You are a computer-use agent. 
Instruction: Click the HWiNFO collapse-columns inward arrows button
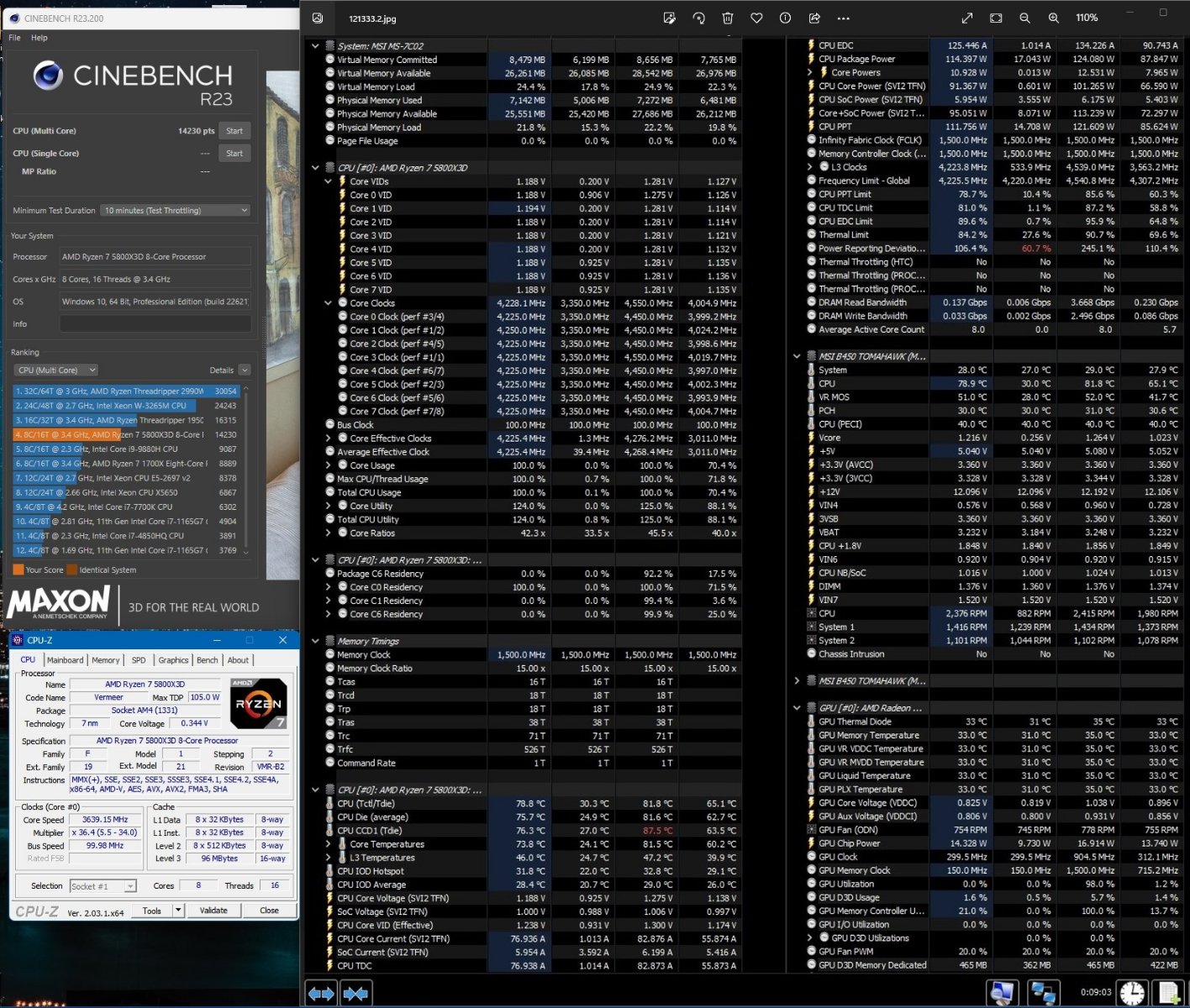(x=356, y=994)
